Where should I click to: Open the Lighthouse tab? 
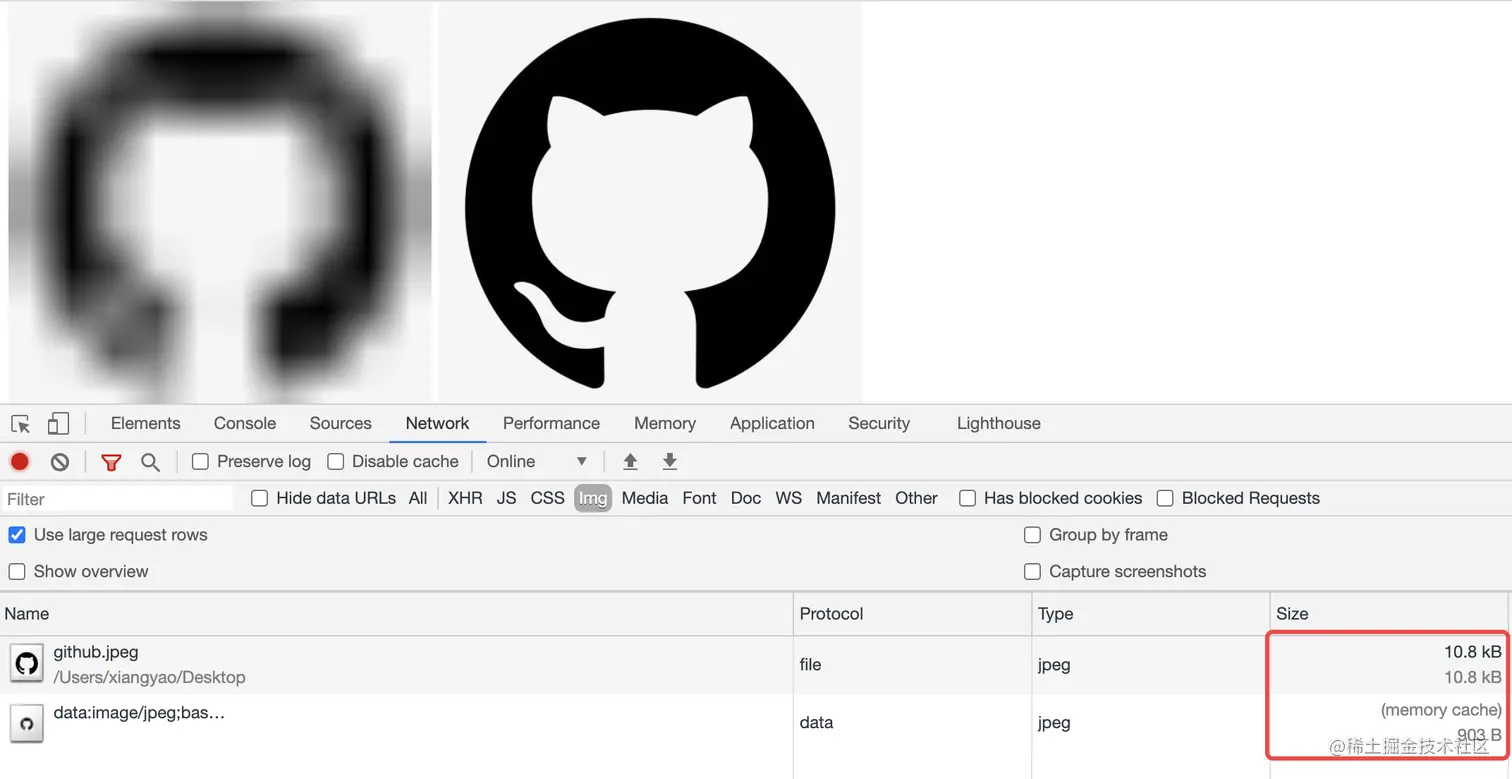999,423
